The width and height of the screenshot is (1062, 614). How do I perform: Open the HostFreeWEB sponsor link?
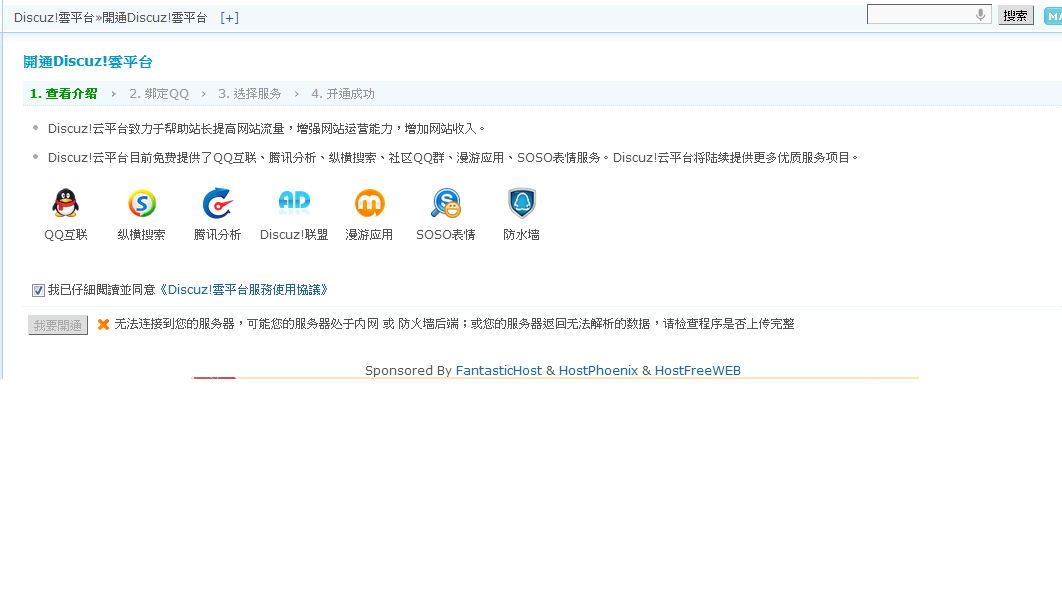click(x=698, y=370)
